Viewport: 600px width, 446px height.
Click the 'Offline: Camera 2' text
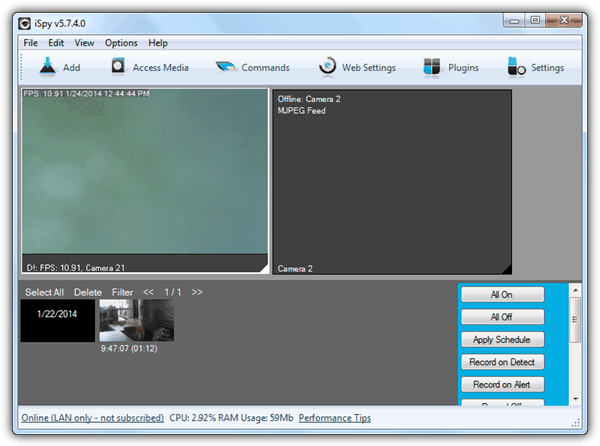(309, 99)
